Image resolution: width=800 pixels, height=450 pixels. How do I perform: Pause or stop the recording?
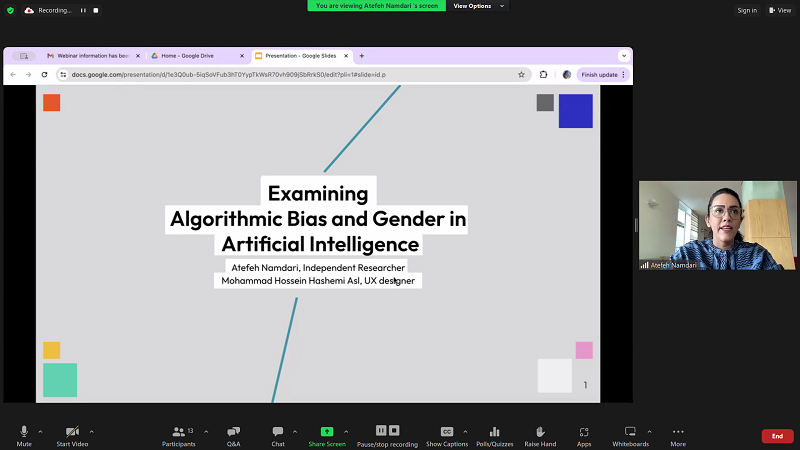[387, 434]
